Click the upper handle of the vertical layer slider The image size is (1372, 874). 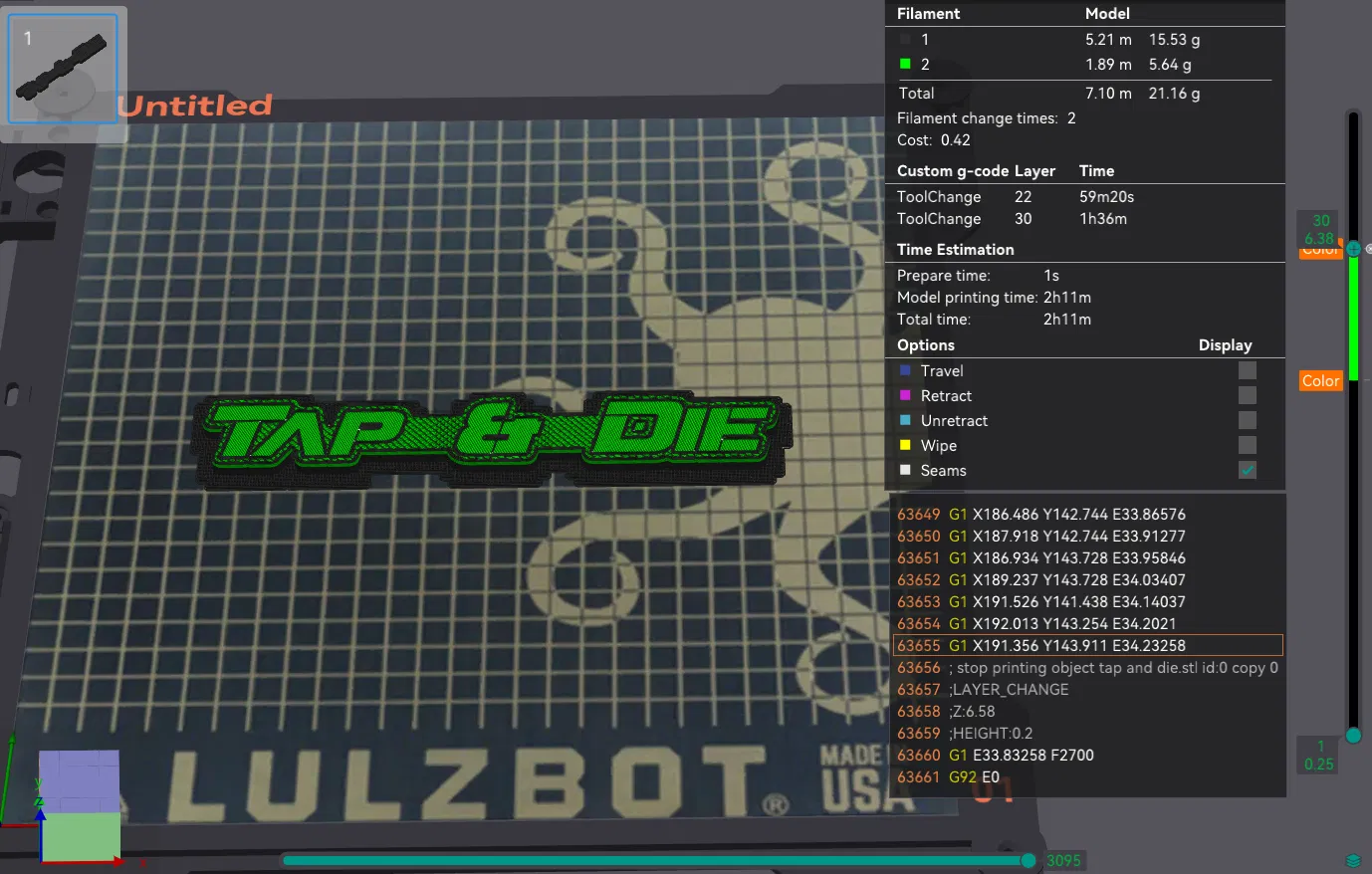pos(1353,249)
